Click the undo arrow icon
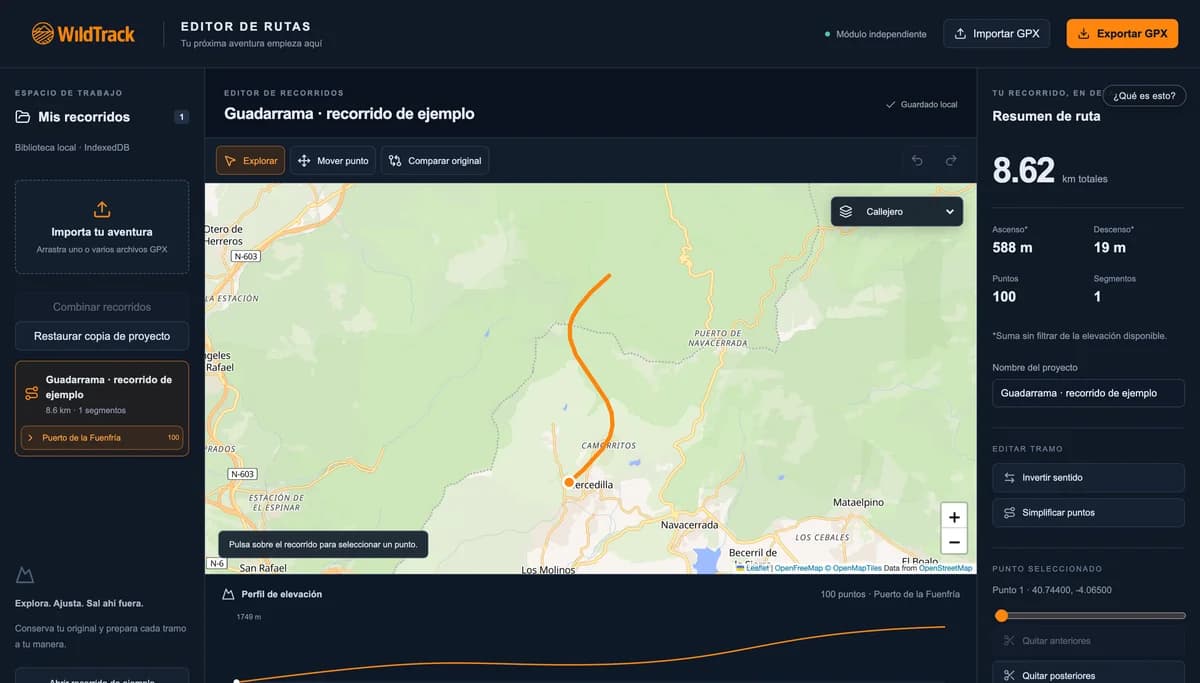 [x=917, y=161]
